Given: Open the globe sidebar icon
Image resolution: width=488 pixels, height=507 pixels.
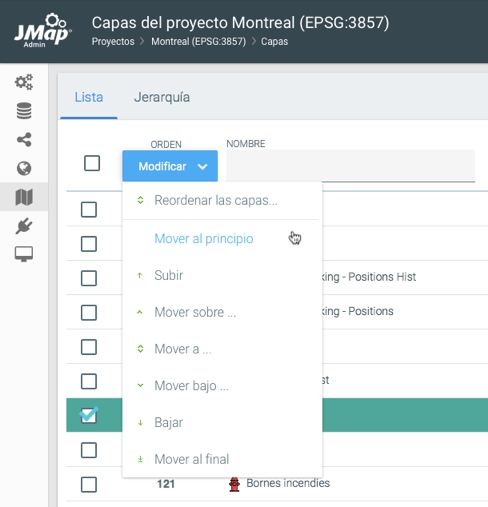Looking at the screenshot, I should [24, 168].
